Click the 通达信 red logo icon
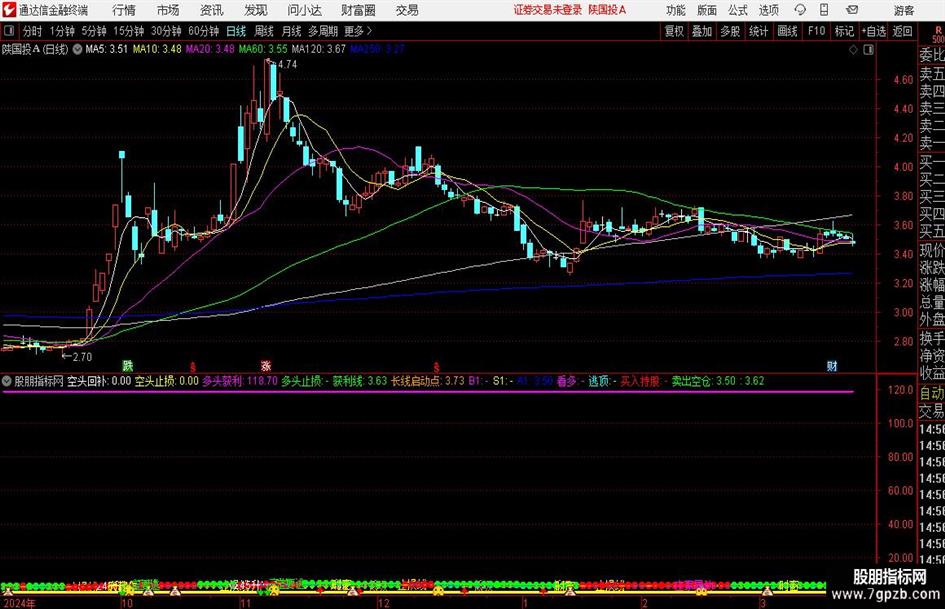This screenshot has height=609, width=945. pos(8,10)
